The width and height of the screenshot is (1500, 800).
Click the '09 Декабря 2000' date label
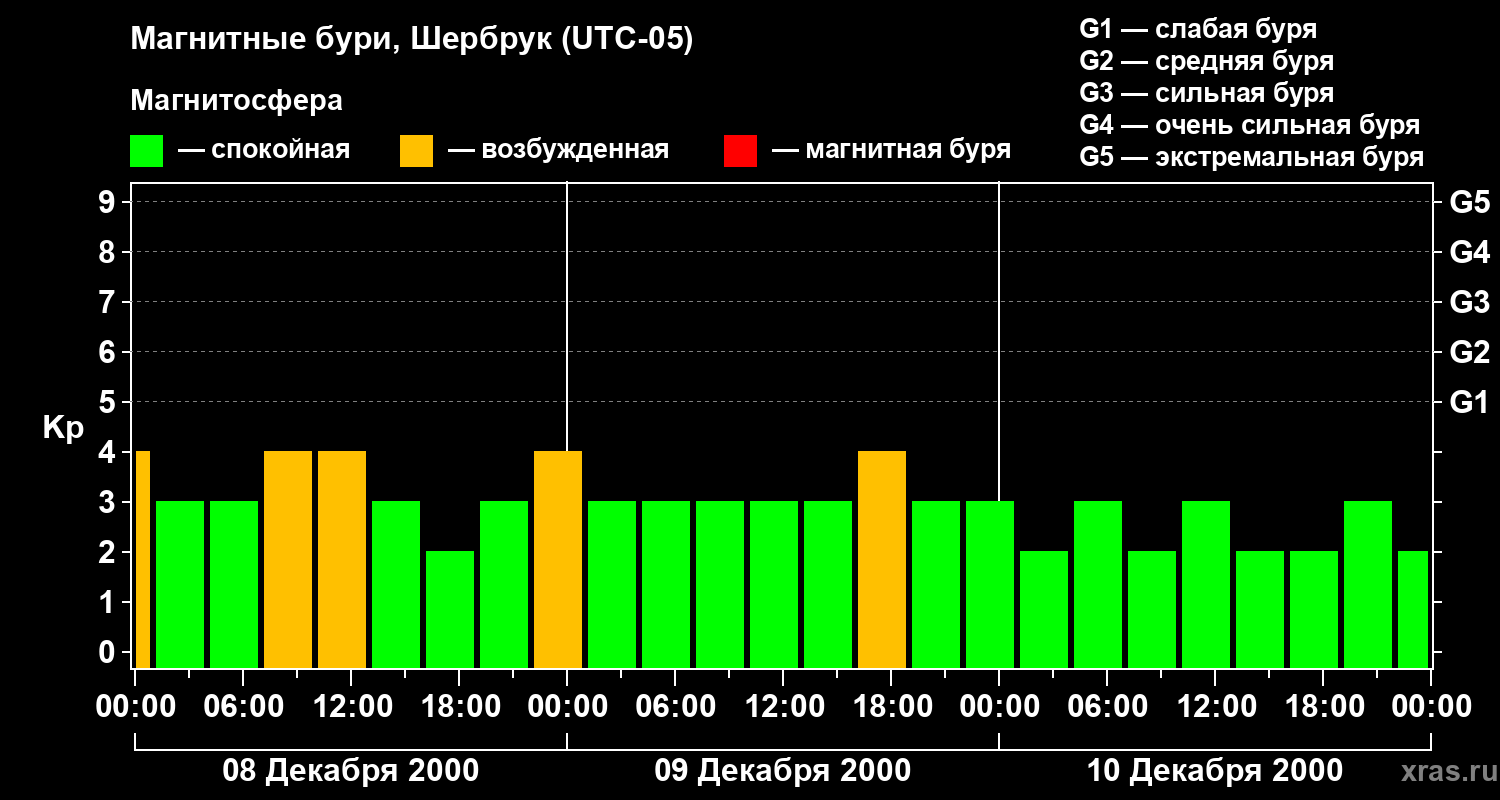(x=782, y=771)
